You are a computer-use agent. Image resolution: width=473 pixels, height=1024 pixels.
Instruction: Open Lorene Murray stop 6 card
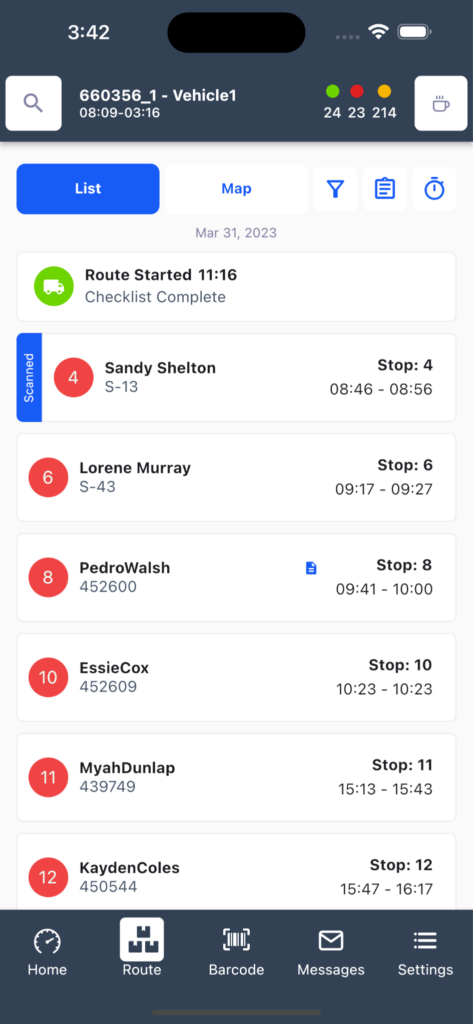236,477
